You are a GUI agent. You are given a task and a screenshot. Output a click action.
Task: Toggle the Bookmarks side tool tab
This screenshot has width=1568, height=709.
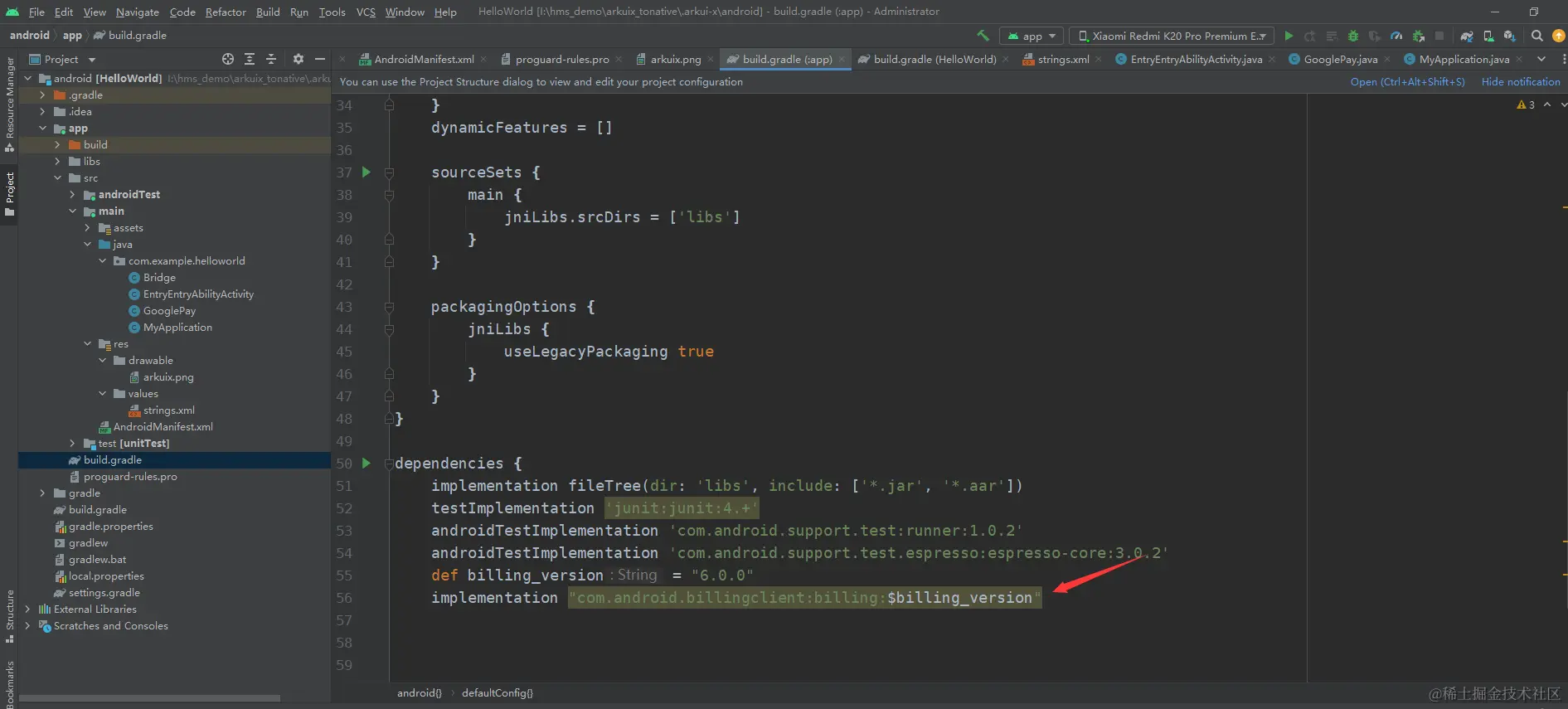(x=9, y=684)
